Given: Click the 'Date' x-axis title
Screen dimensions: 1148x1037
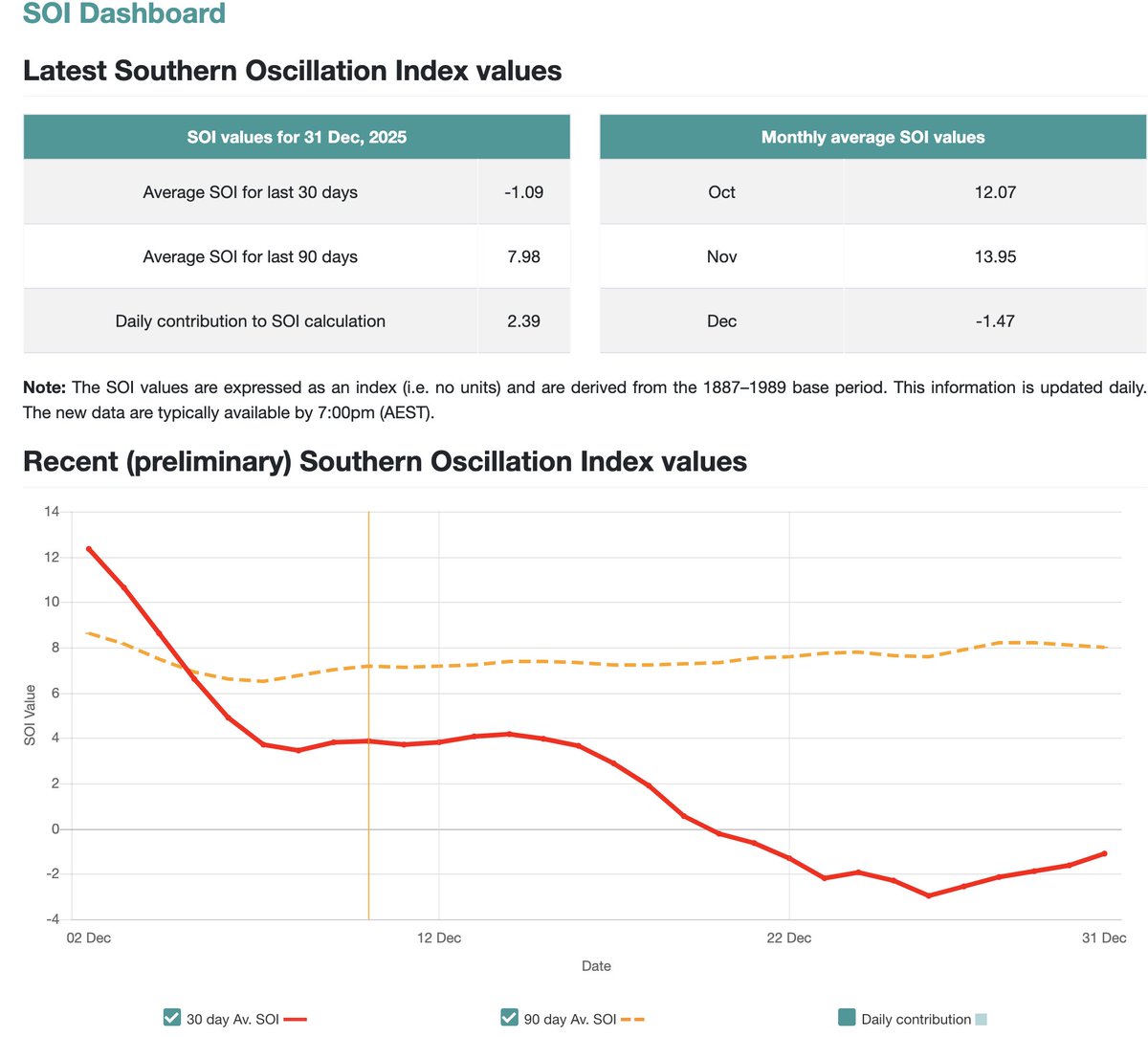Looking at the screenshot, I should (596, 966).
